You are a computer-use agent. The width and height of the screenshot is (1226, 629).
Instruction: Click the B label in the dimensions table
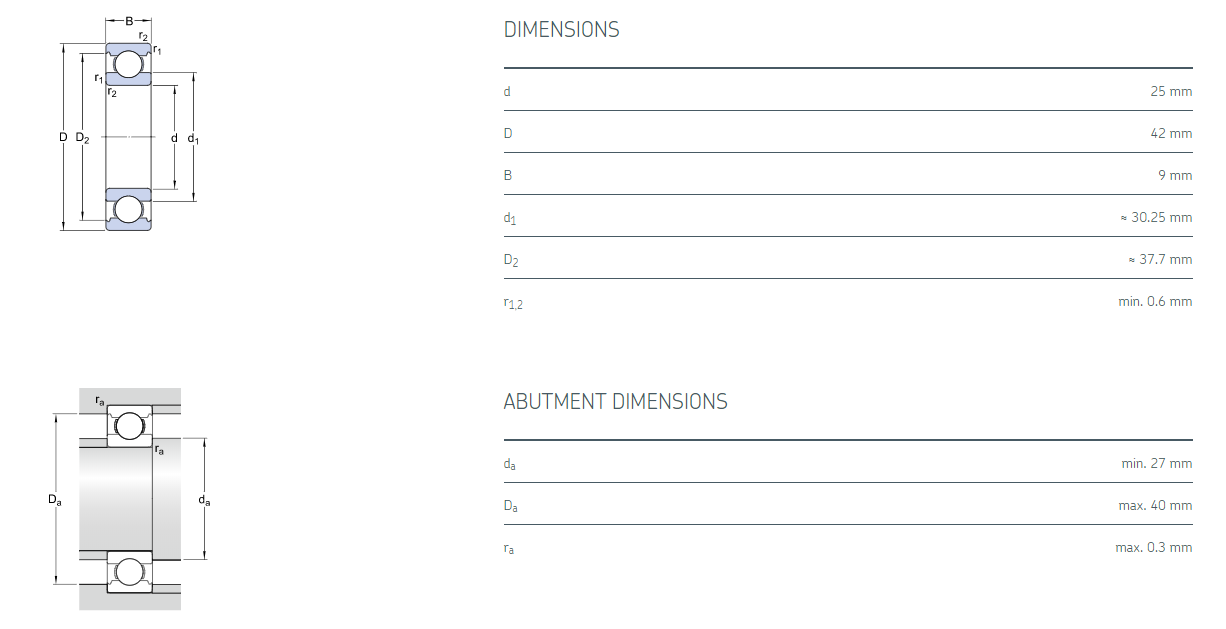(x=508, y=175)
